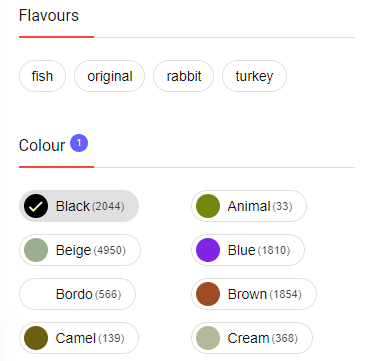
Task: Pick the dark olive Camel swatch
Action: (36, 338)
